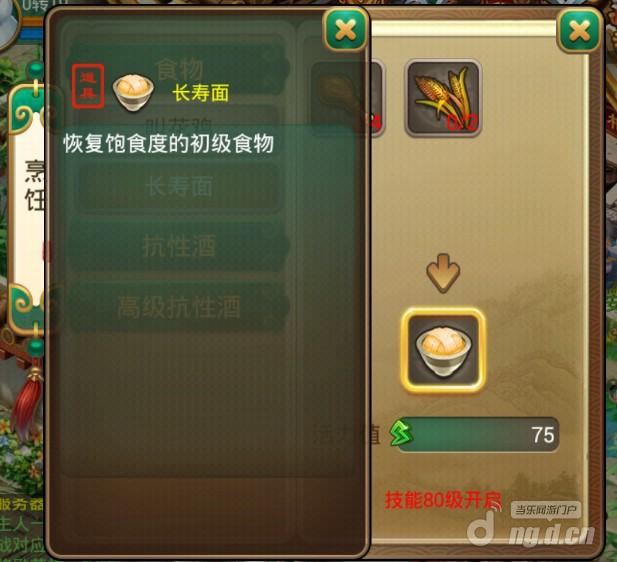Viewport: 617px width, 562px height.
Task: Tap the gold-framed longevity noodles result icon
Action: click(x=443, y=351)
